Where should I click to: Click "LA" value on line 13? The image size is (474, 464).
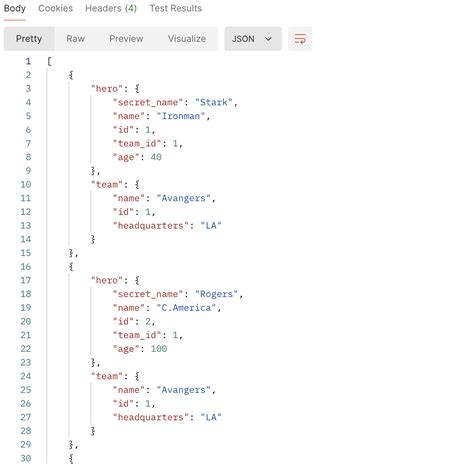point(211,226)
